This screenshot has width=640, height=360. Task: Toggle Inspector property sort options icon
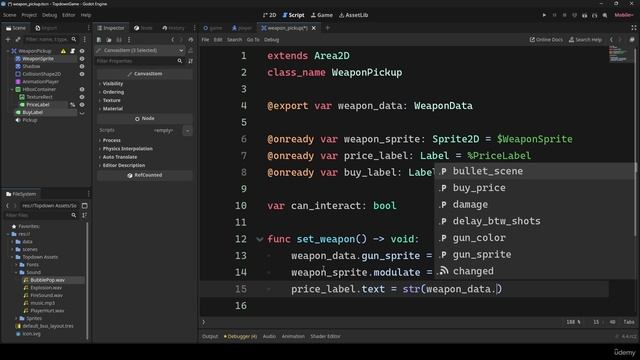click(191, 61)
